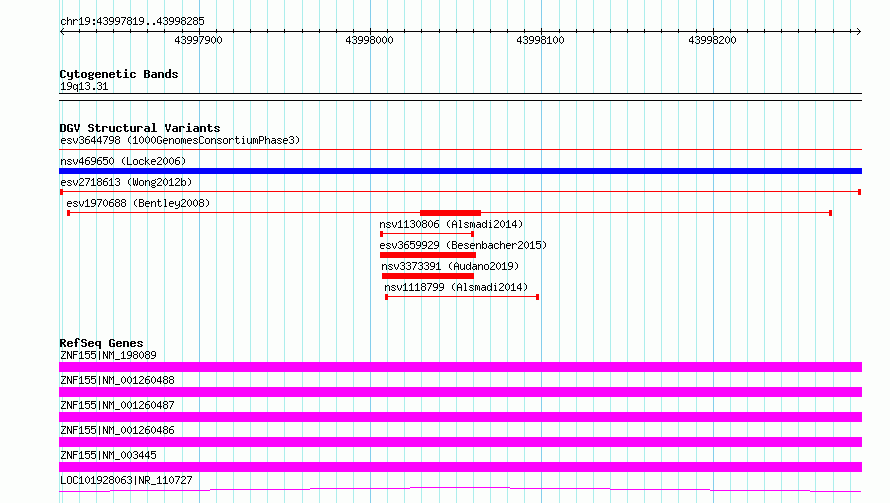890x503 pixels.
Task: Click the red esv3659929 variant bar
Action: [427, 255]
